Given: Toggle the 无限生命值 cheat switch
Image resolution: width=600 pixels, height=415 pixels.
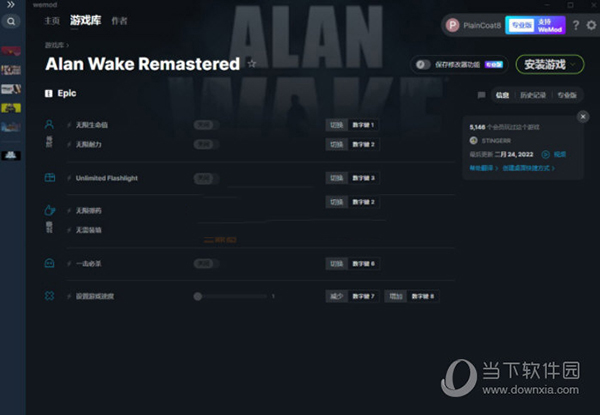Looking at the screenshot, I should click(x=204, y=125).
